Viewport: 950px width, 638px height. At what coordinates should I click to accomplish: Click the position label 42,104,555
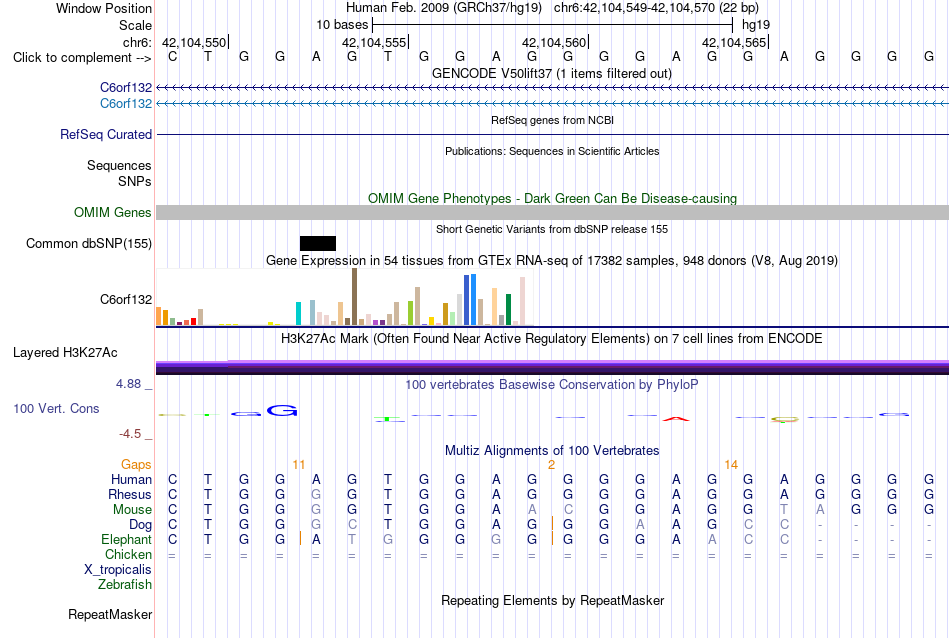click(x=373, y=42)
